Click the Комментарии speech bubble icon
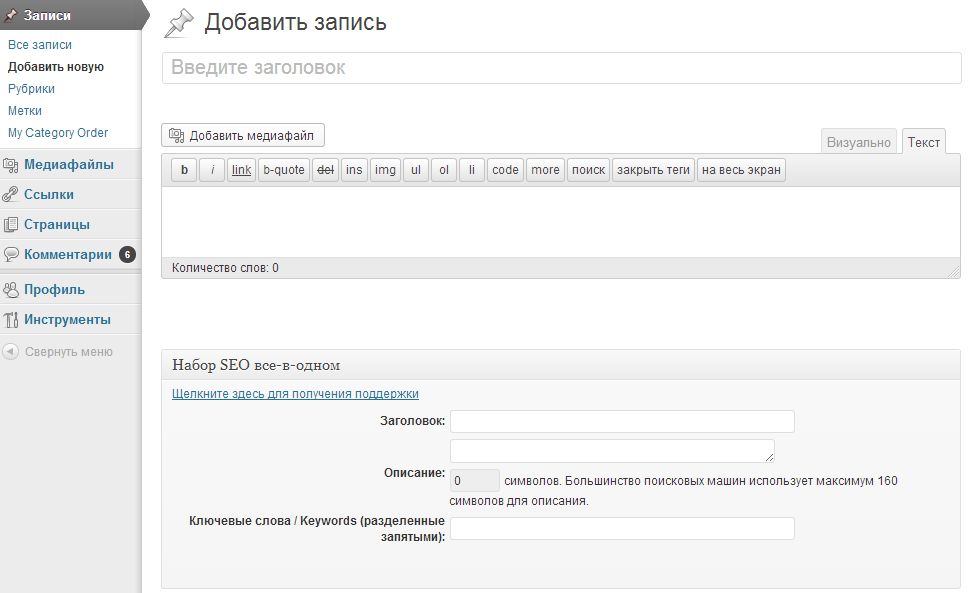968x593 pixels. 10,254
